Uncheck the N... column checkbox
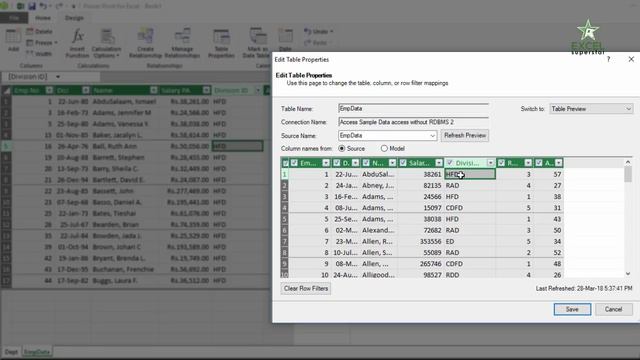Screen dimensions: 640x360 pyautogui.click(x=366, y=163)
